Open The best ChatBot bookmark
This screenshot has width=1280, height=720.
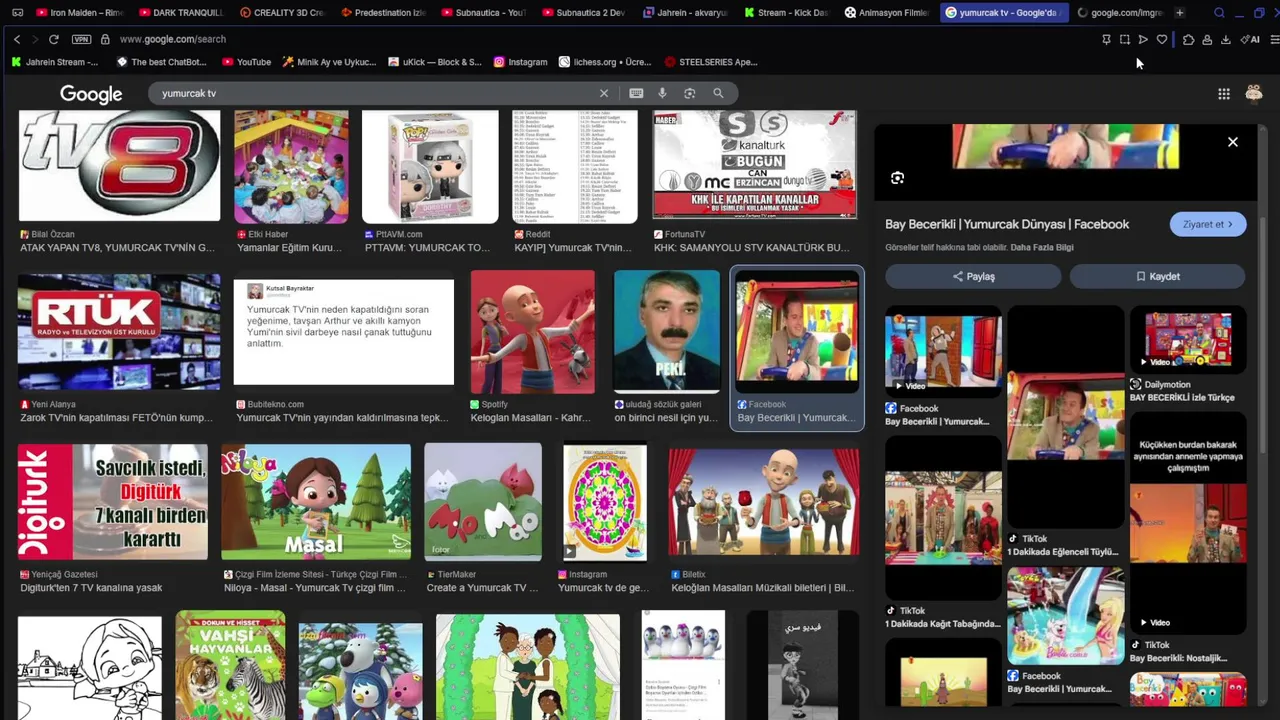(x=161, y=62)
